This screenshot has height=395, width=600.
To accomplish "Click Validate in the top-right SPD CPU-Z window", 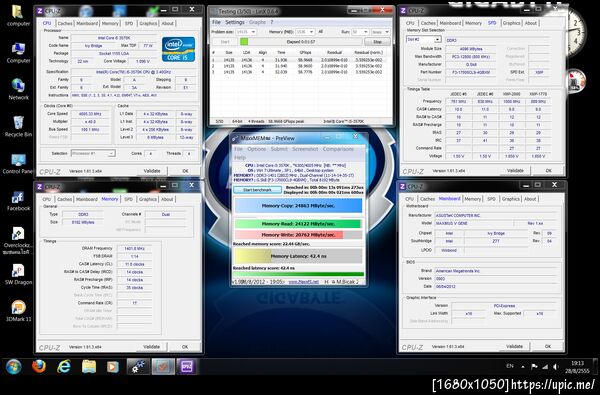I will tap(515, 170).
